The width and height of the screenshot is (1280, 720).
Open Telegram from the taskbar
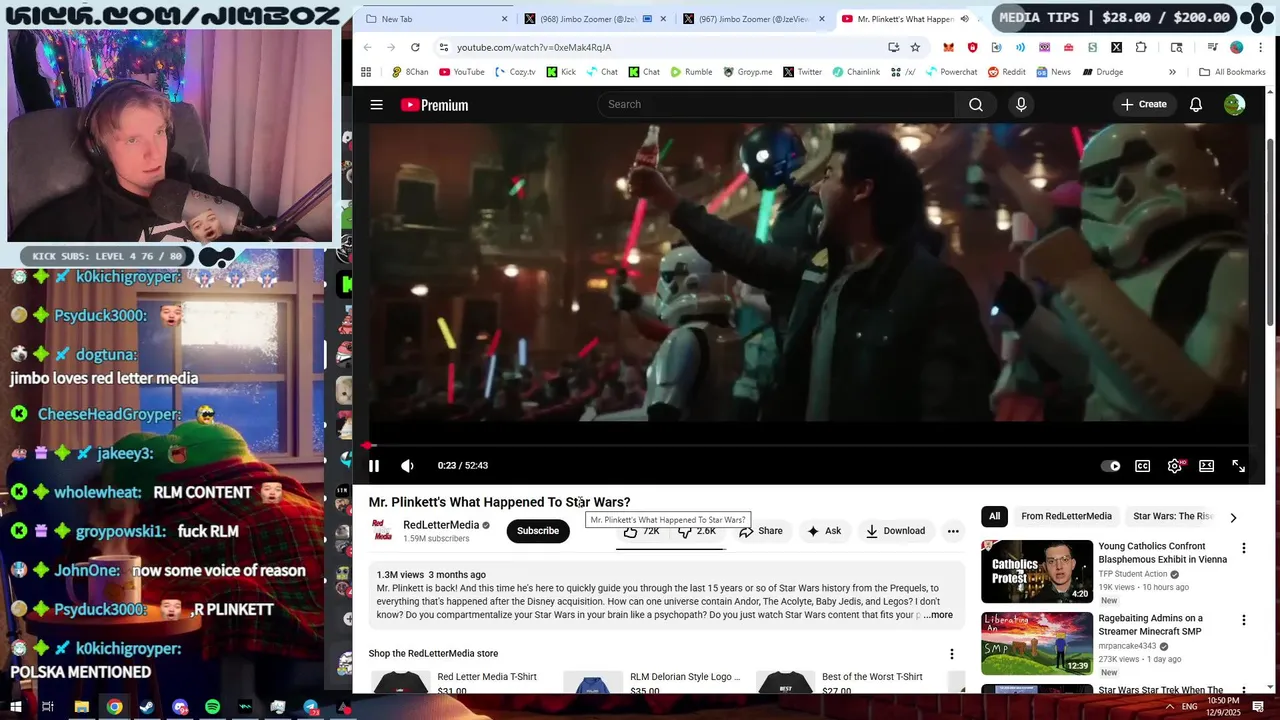pos(311,707)
